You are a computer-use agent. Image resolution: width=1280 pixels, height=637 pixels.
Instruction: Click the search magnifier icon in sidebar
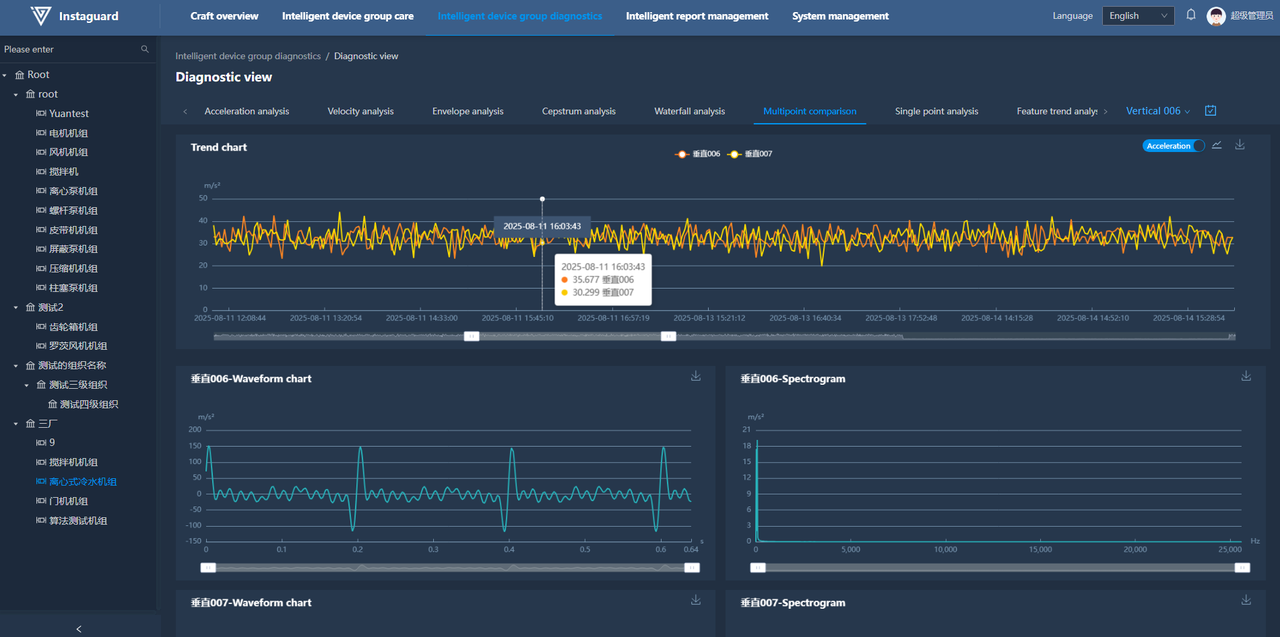[145, 49]
